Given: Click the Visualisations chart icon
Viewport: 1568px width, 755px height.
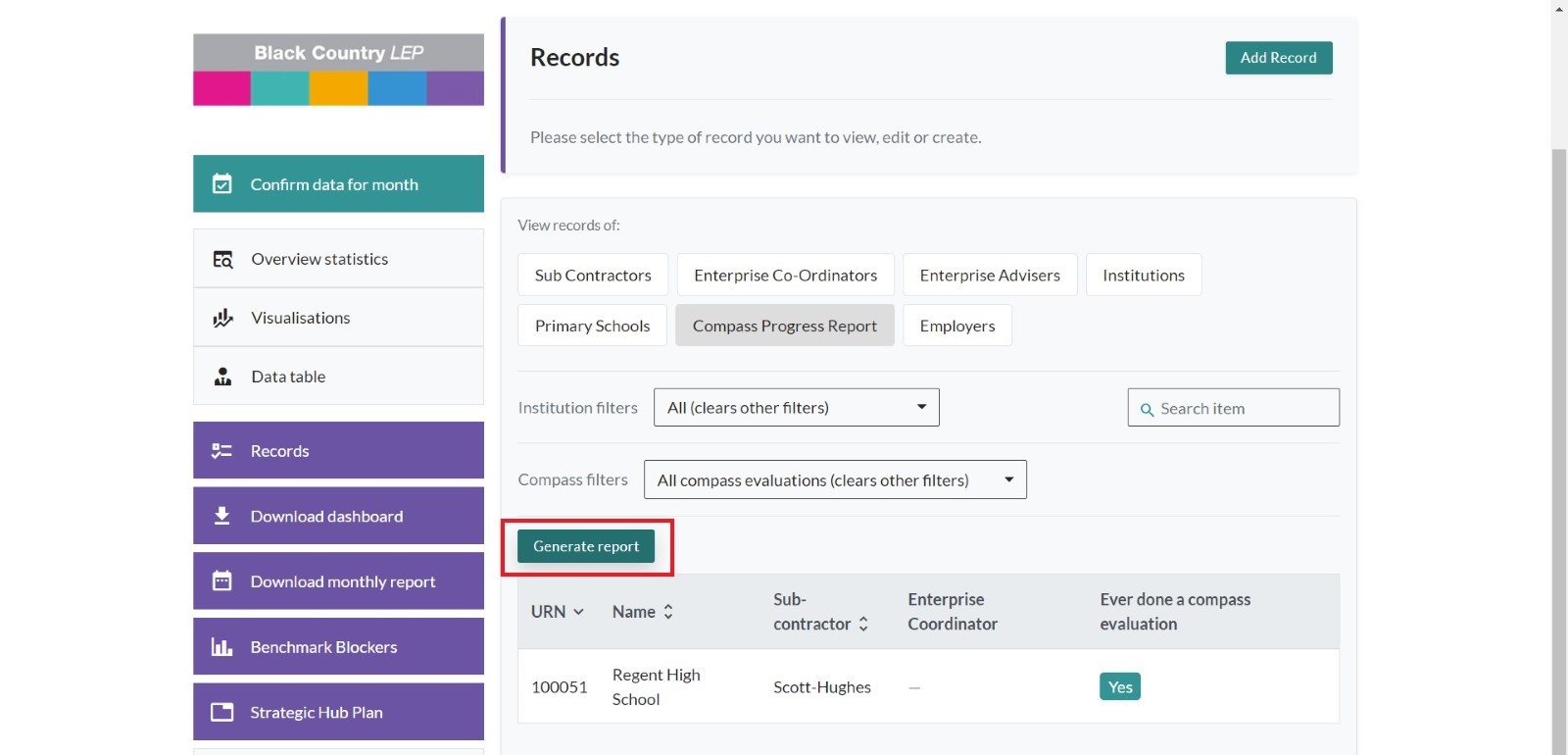Looking at the screenshot, I should [x=223, y=318].
